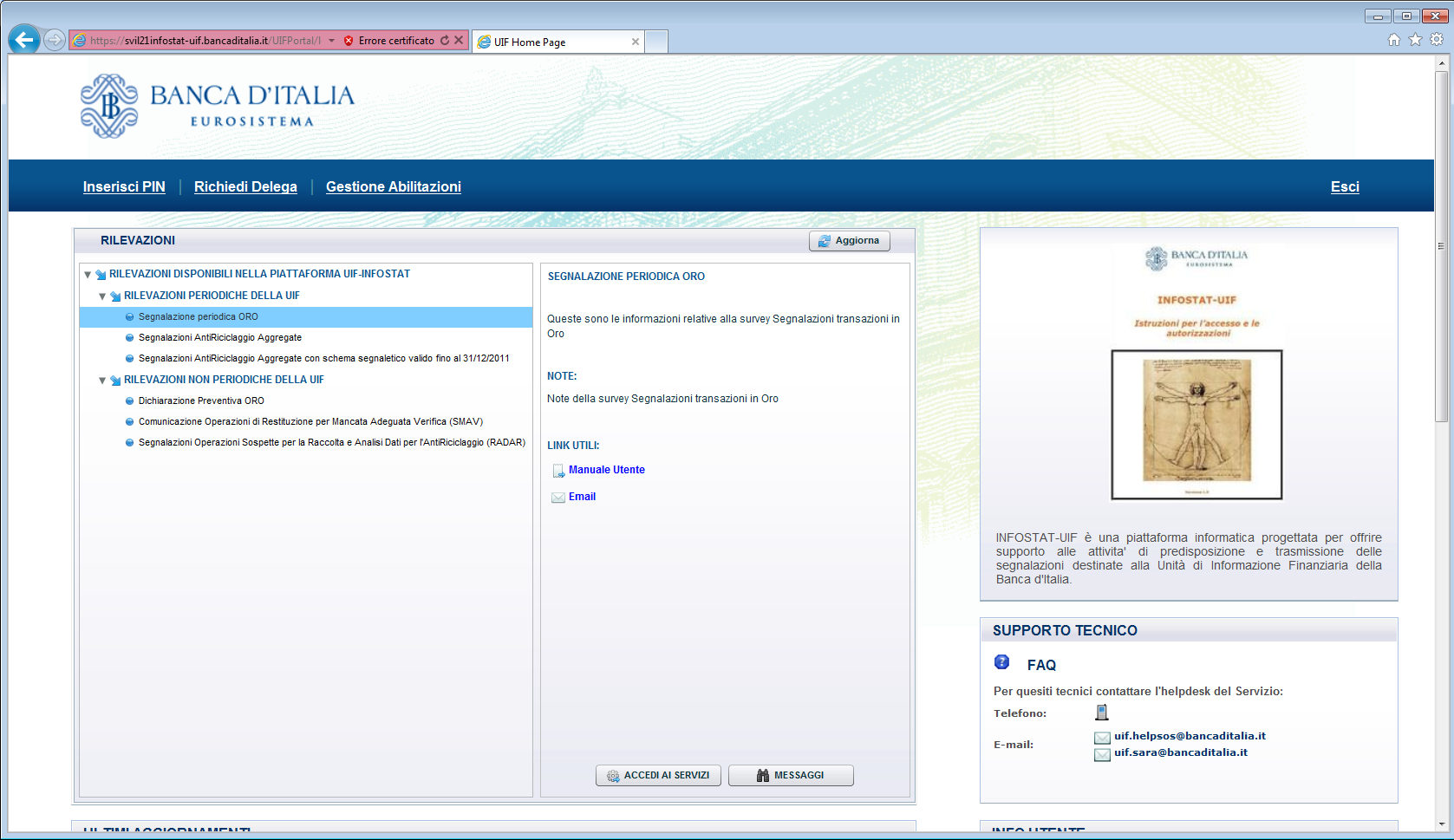
Task: Click envelope icon next to uif.helpsos address
Action: coord(1102,738)
